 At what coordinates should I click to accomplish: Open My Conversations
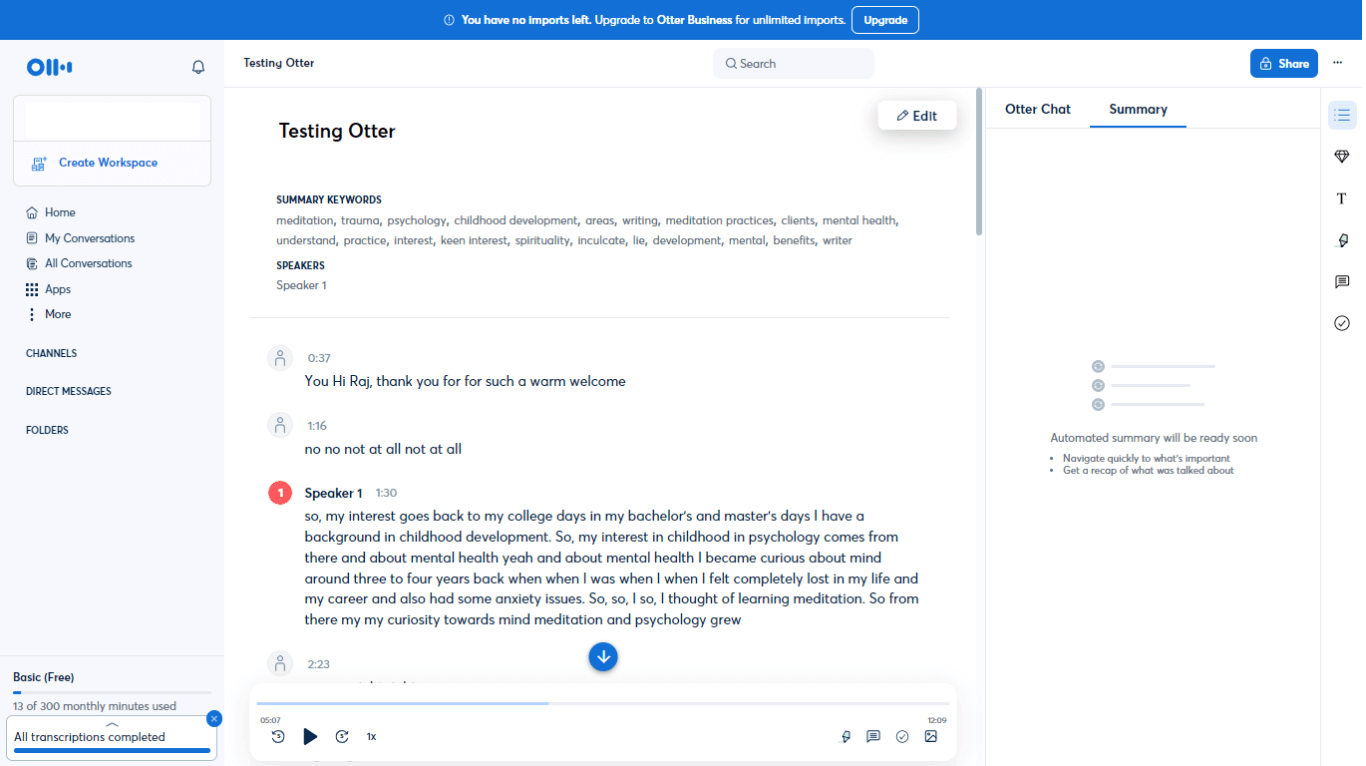[80, 238]
